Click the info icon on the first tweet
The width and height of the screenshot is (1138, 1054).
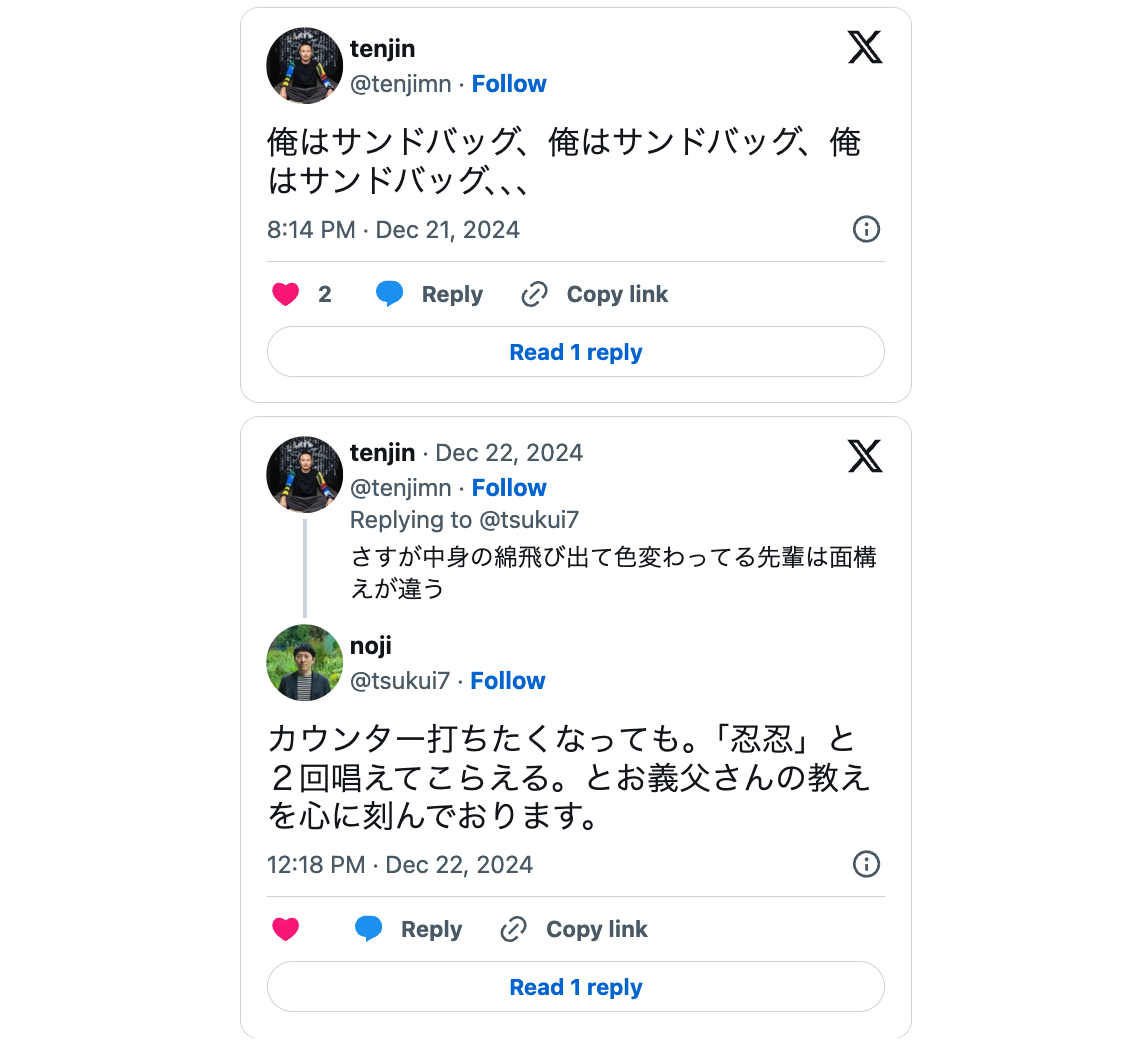(866, 230)
